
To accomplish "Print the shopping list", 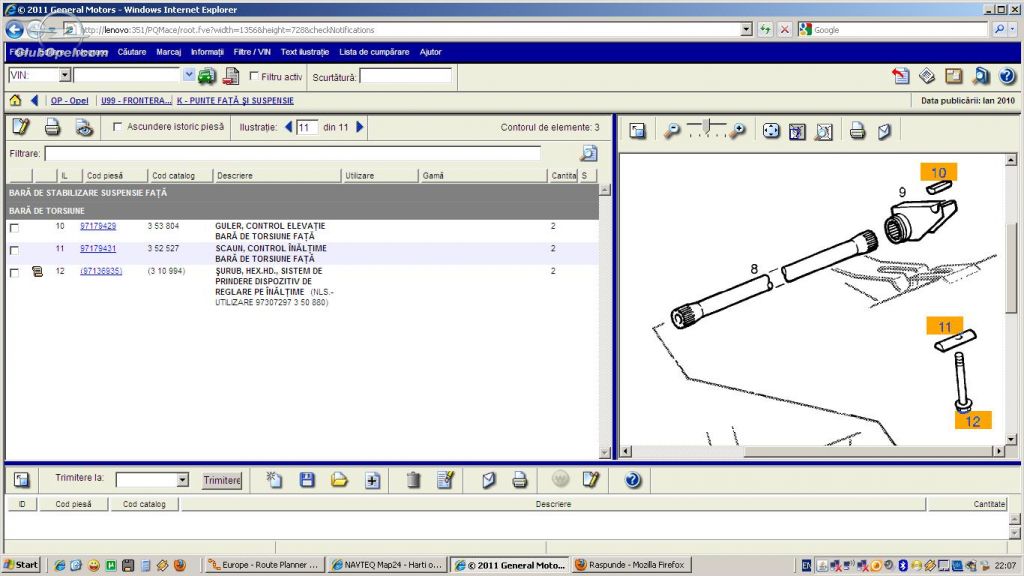I will pos(520,480).
